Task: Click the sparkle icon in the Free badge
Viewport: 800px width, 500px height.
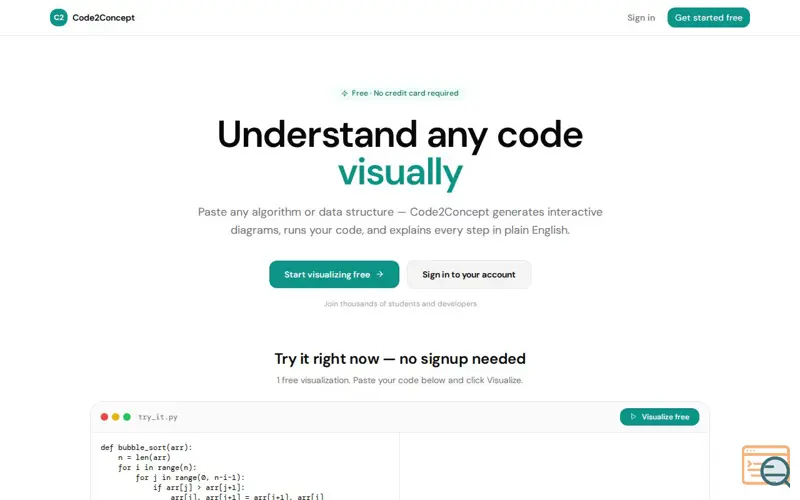Action: pos(344,93)
